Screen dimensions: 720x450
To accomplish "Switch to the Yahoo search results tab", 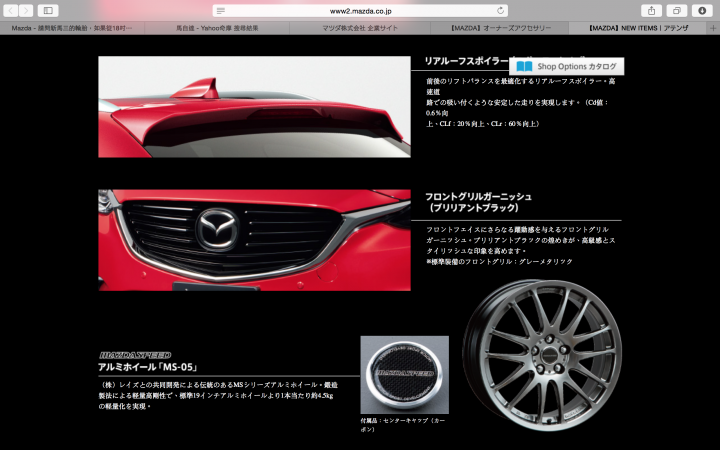I will pos(217,28).
